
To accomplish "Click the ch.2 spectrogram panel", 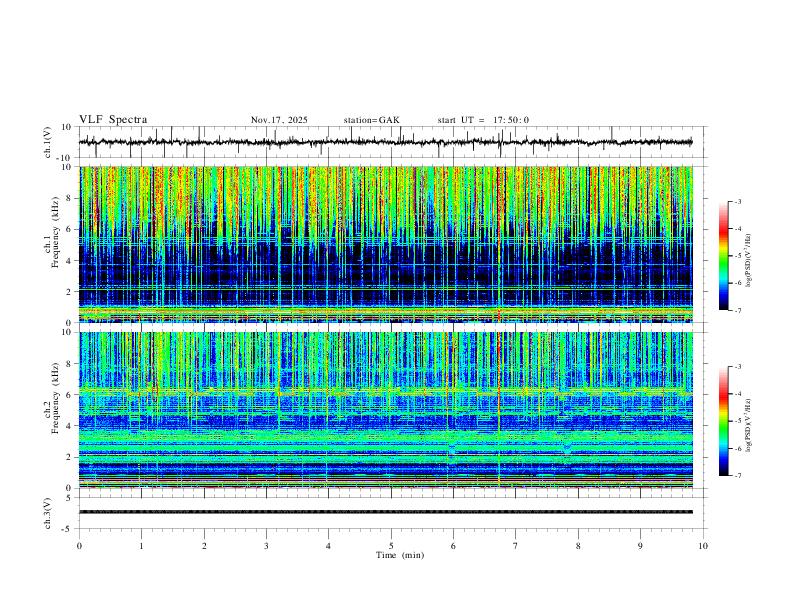I will tap(385, 410).
